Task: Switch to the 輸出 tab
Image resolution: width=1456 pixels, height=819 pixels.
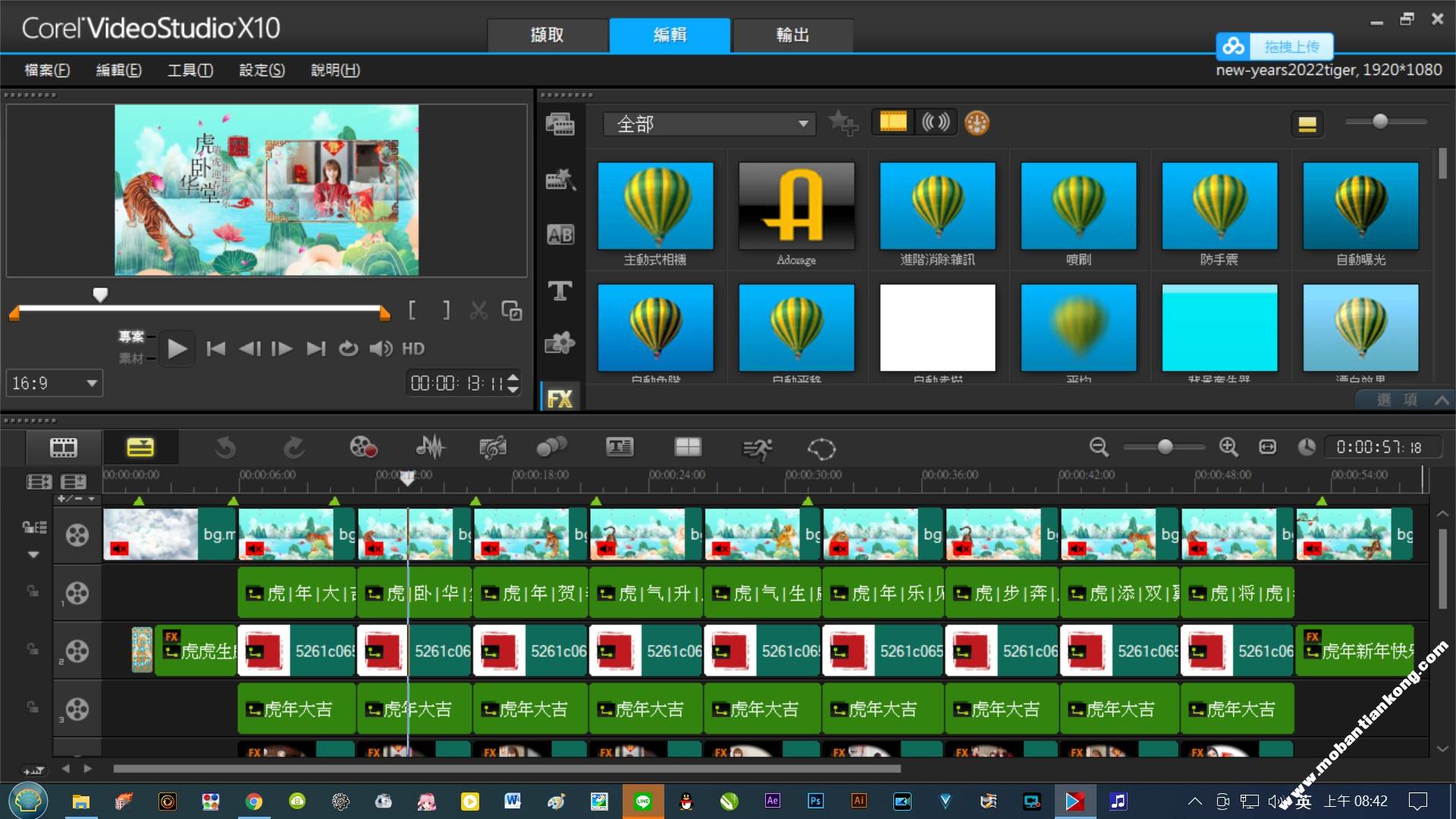Action: (793, 35)
